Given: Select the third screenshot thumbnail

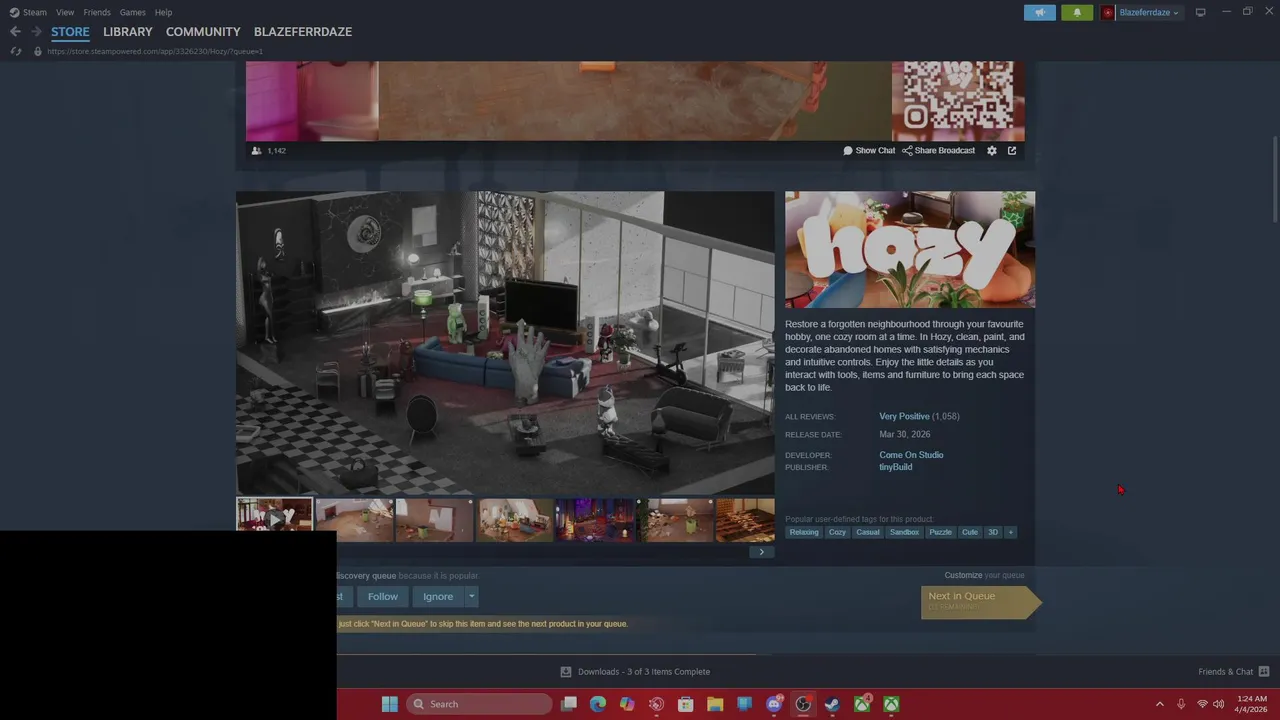Looking at the screenshot, I should pos(434,520).
